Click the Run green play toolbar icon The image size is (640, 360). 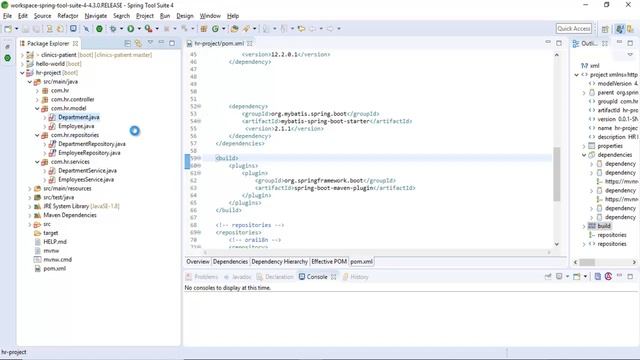click(131, 29)
